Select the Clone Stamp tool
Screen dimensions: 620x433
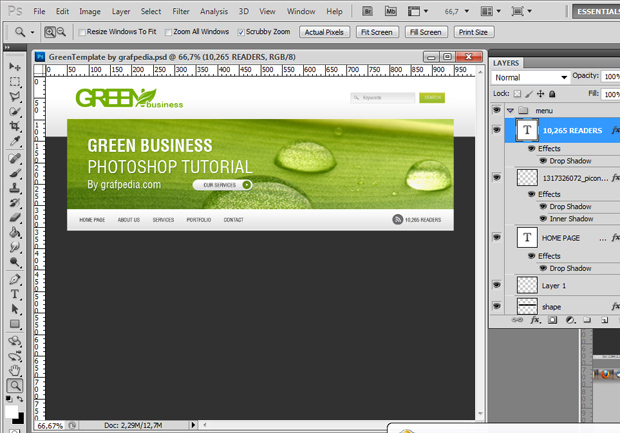[15, 188]
